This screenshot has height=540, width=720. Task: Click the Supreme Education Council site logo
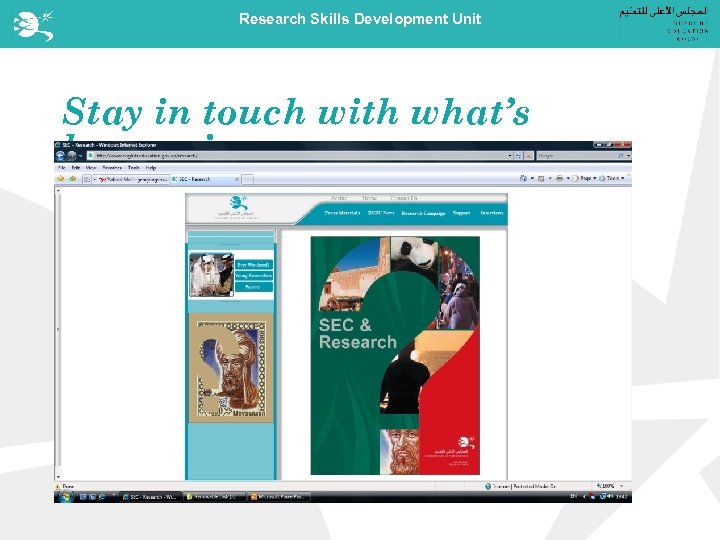238,208
